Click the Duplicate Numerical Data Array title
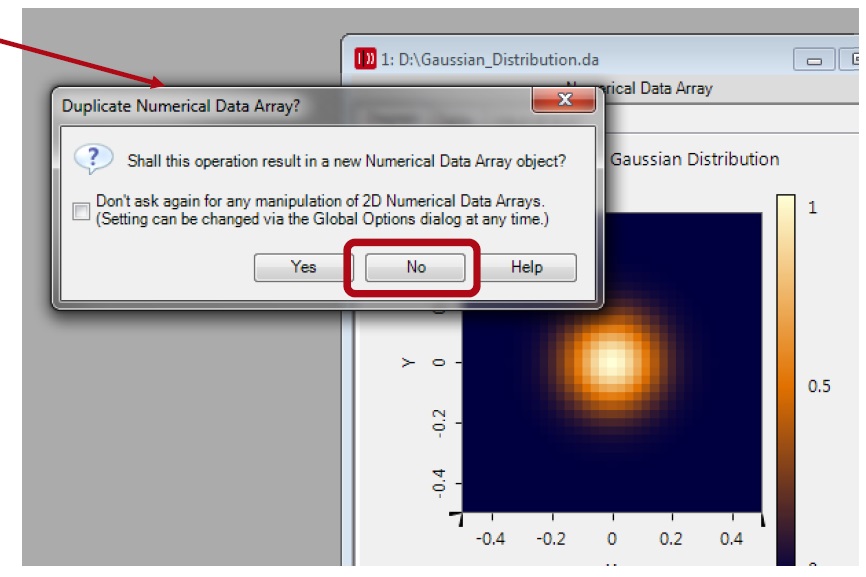 pyautogui.click(x=181, y=106)
